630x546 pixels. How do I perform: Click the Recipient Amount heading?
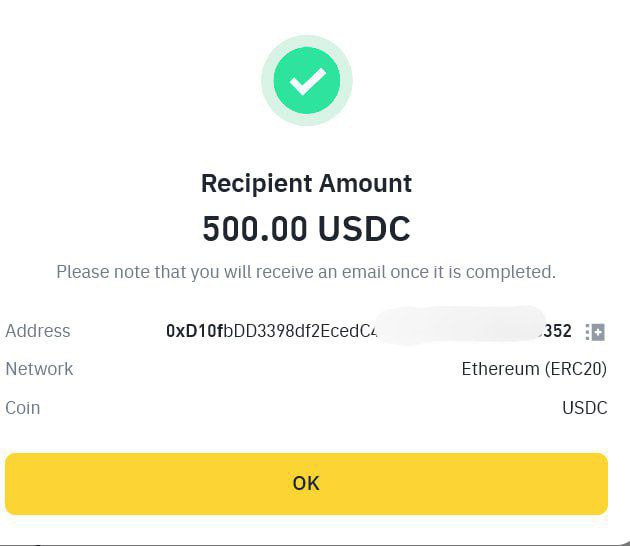(307, 184)
